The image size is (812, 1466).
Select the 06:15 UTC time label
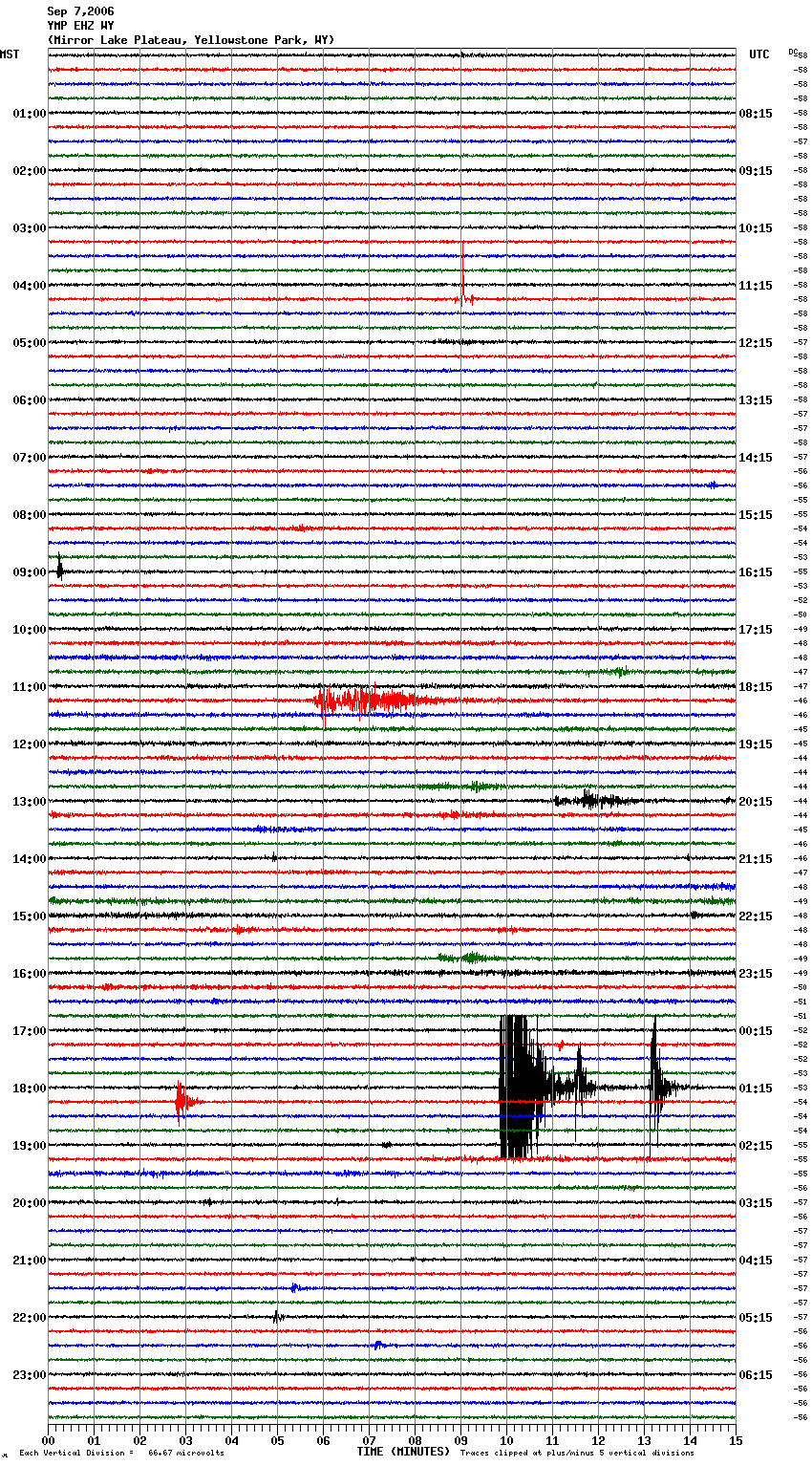coord(756,1375)
